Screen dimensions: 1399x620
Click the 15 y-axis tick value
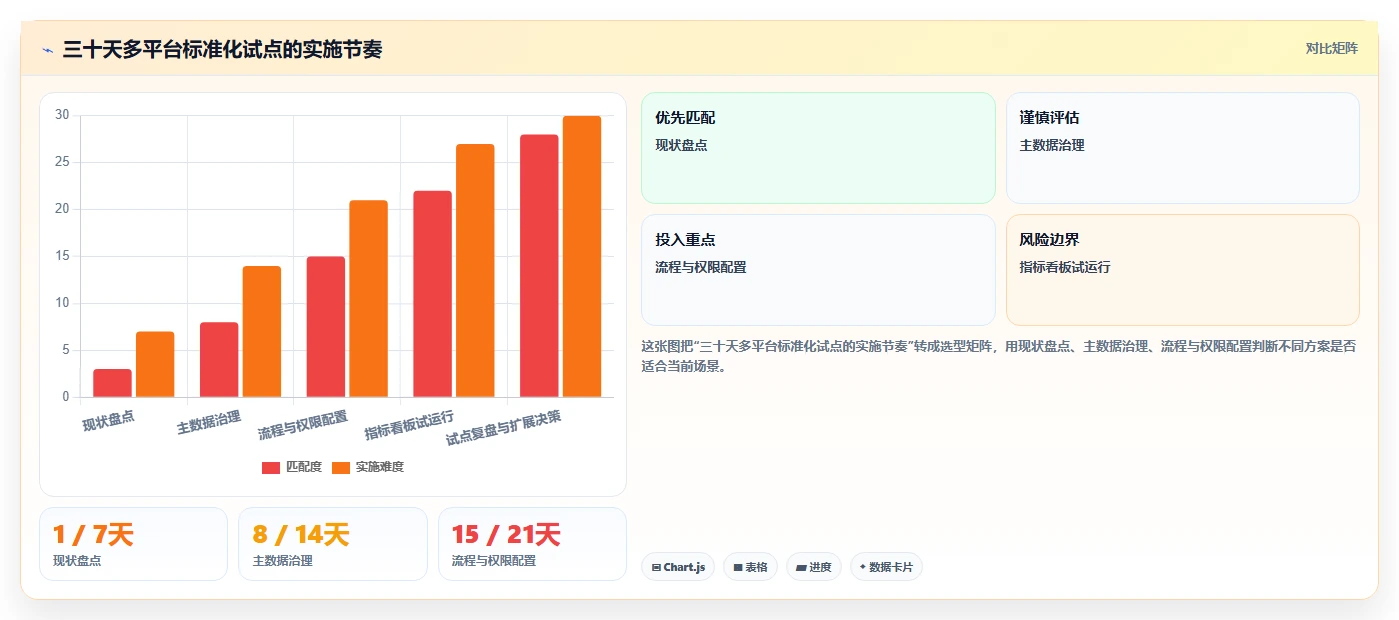(x=62, y=256)
